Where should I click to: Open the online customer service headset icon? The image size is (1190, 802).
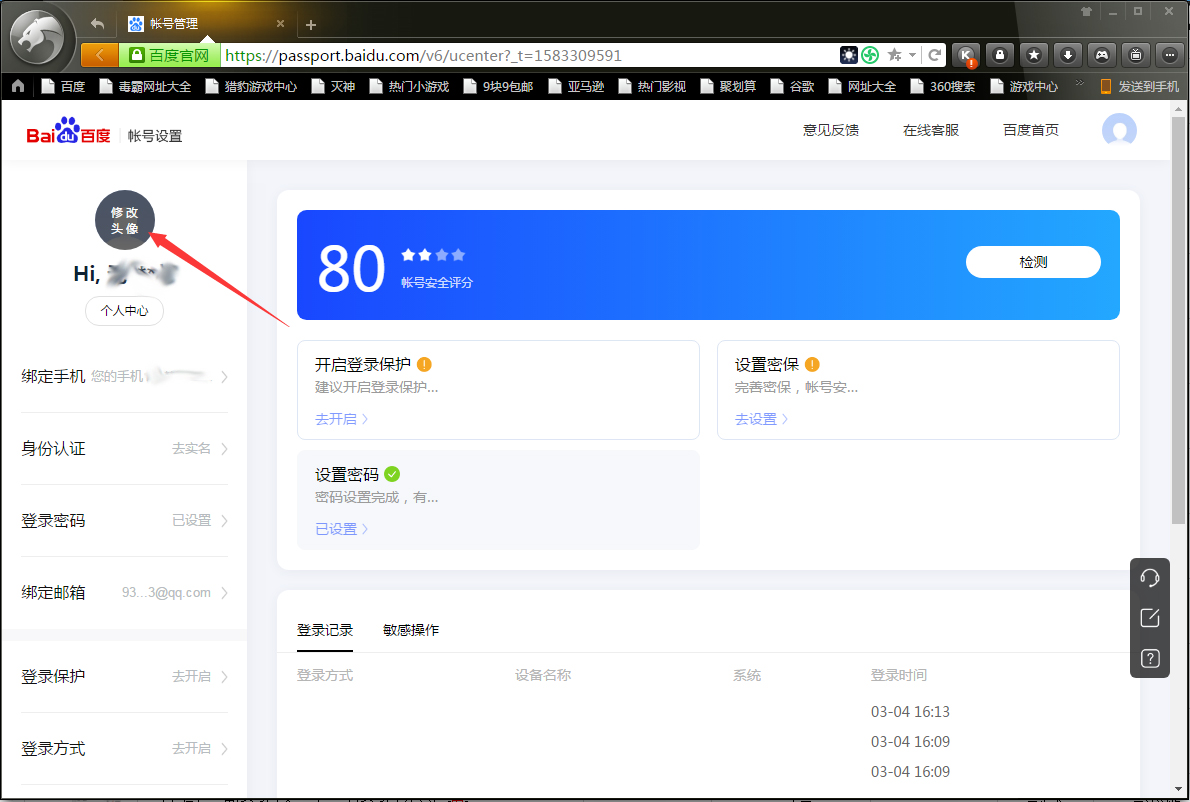point(1149,577)
